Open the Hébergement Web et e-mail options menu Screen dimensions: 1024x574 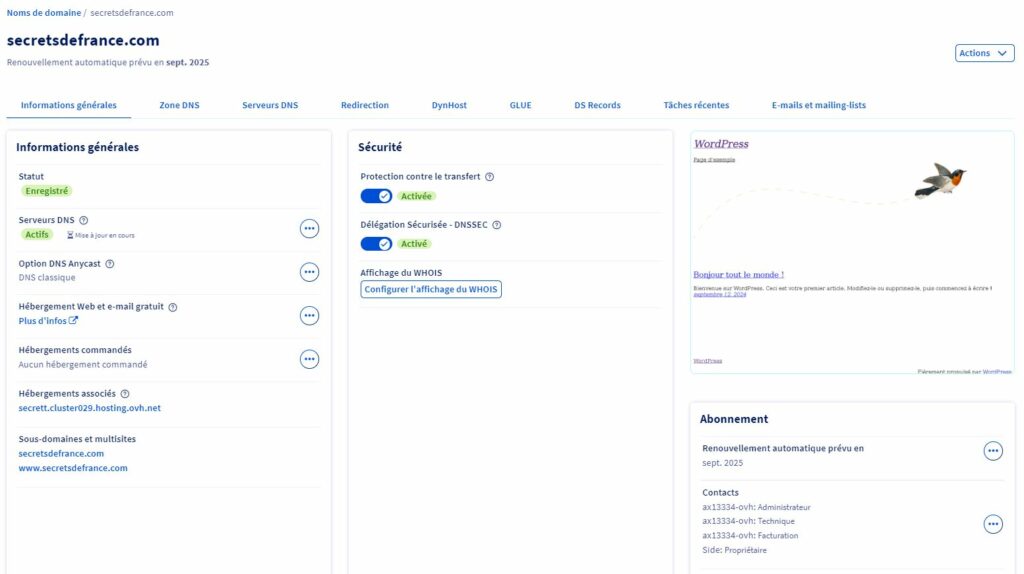pyautogui.click(x=309, y=316)
